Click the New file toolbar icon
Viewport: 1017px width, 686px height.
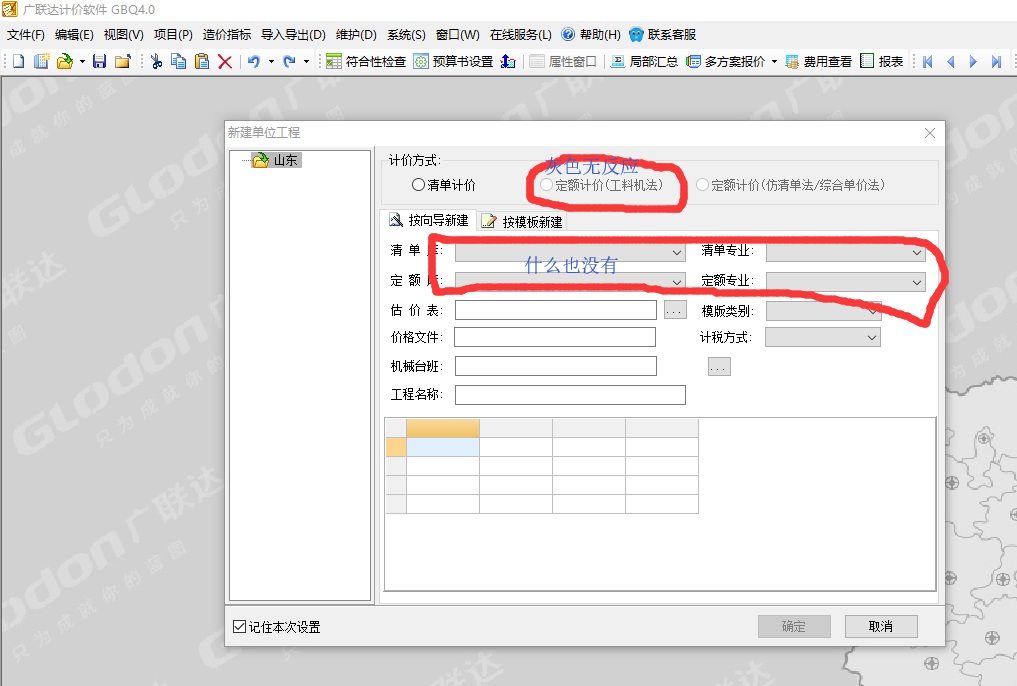pos(18,62)
